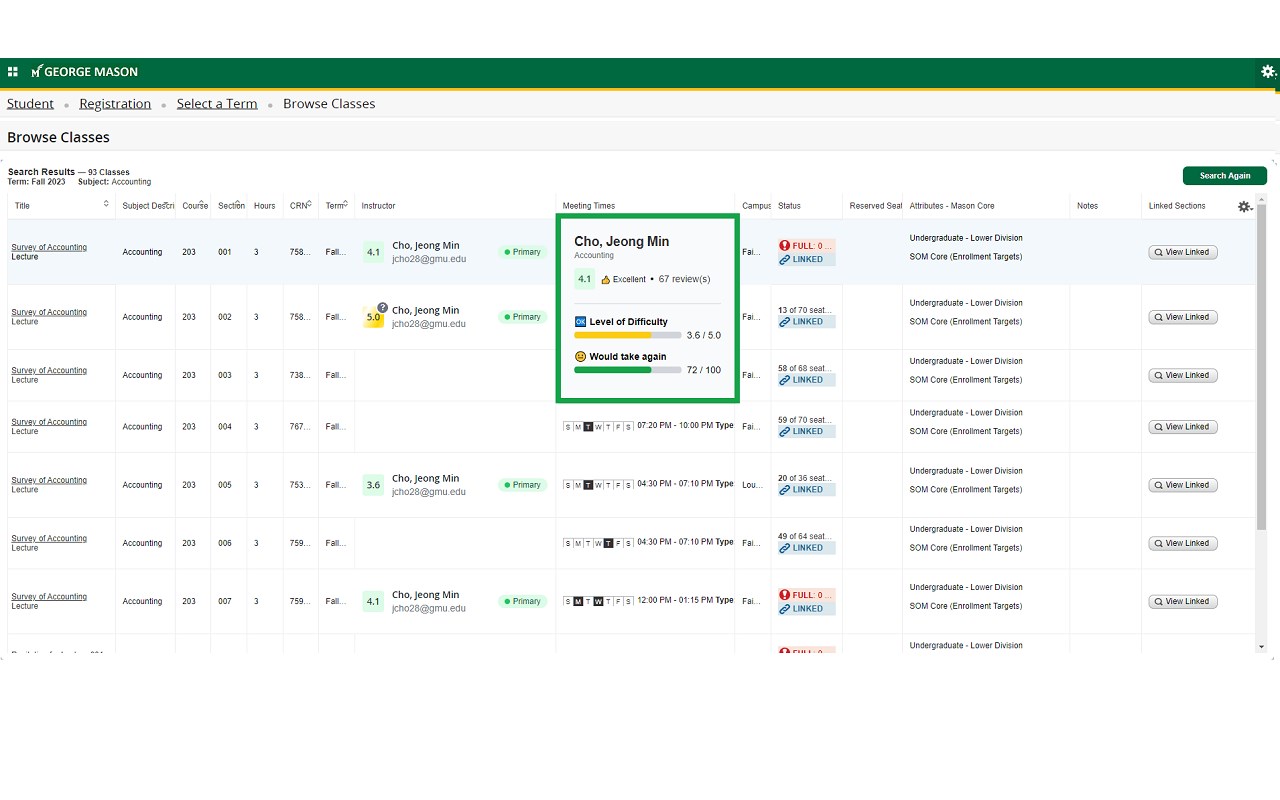Go to the Student breadcrumb link
Image resolution: width=1280 pixels, height=800 pixels.
click(30, 104)
